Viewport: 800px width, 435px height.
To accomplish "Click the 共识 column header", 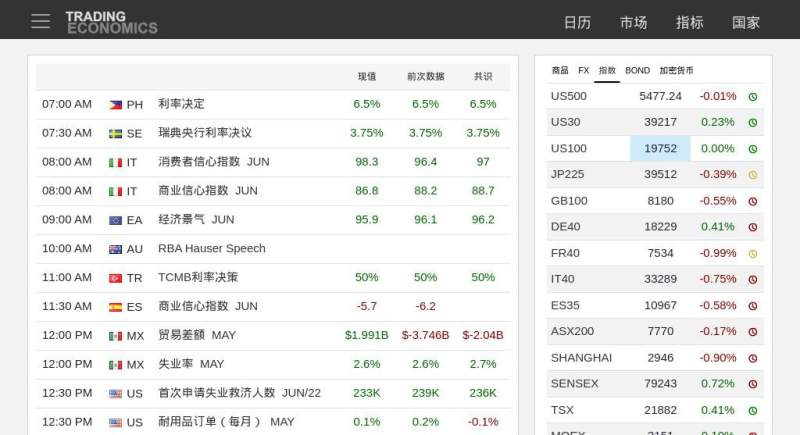I will [483, 76].
